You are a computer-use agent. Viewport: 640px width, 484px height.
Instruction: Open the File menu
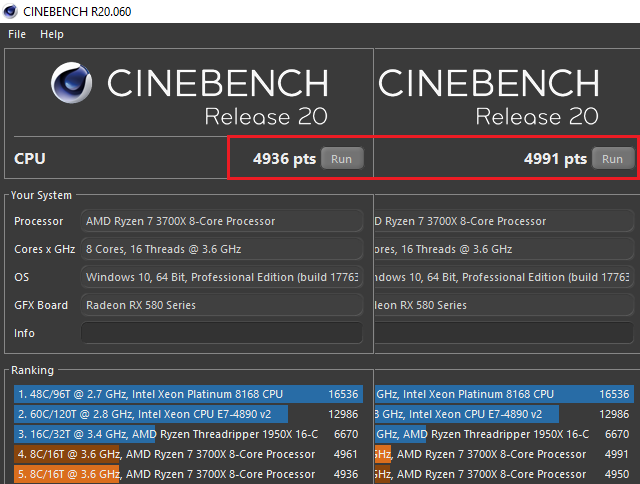point(17,34)
